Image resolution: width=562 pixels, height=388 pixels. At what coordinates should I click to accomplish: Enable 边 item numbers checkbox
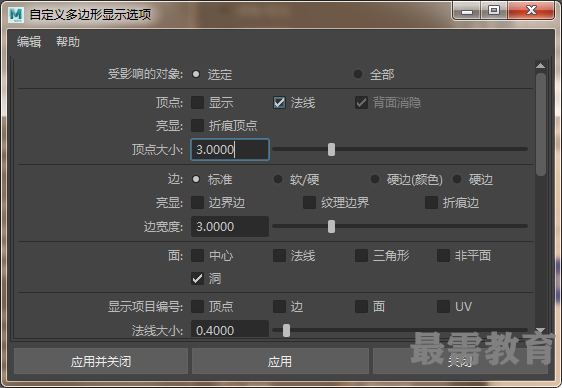279,306
